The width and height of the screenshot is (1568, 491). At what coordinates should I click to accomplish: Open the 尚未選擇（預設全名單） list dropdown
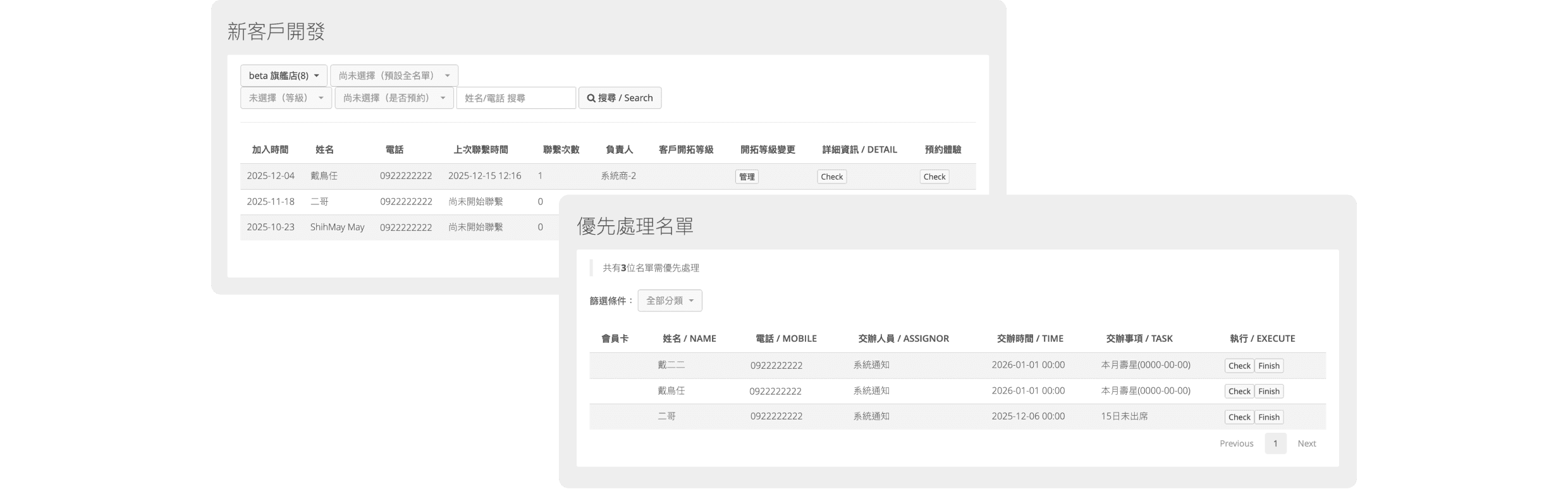point(394,75)
